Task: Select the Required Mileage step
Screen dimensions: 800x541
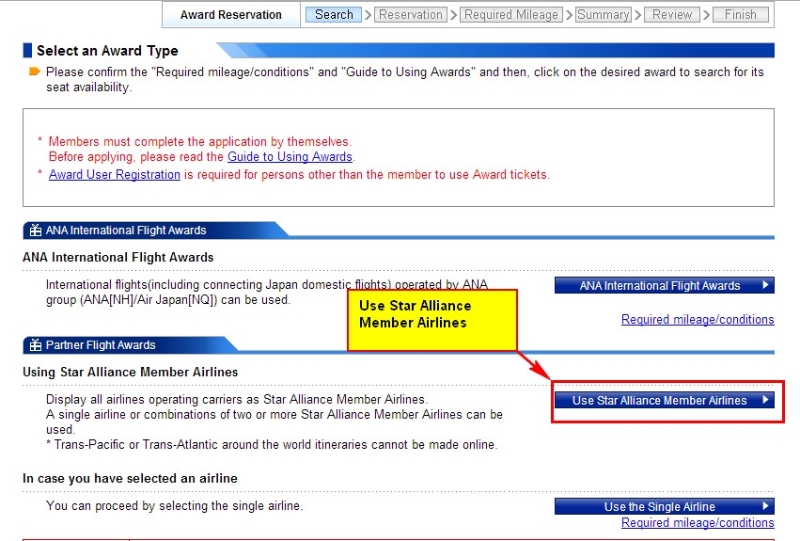Action: click(511, 14)
